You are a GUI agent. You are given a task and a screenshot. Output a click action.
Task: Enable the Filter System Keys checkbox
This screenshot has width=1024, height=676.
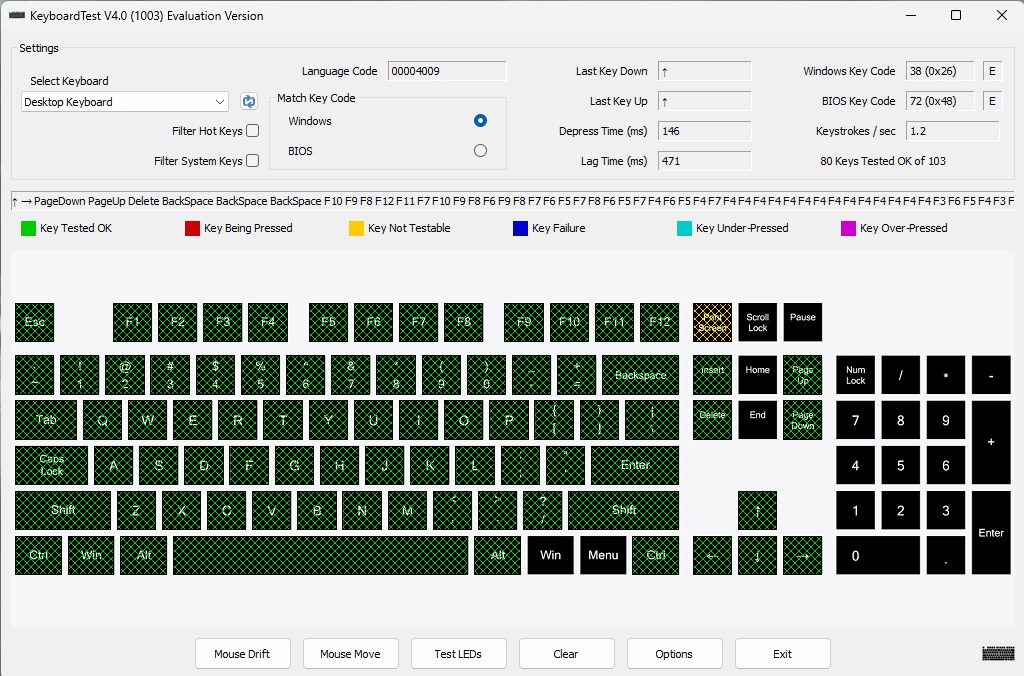(253, 161)
